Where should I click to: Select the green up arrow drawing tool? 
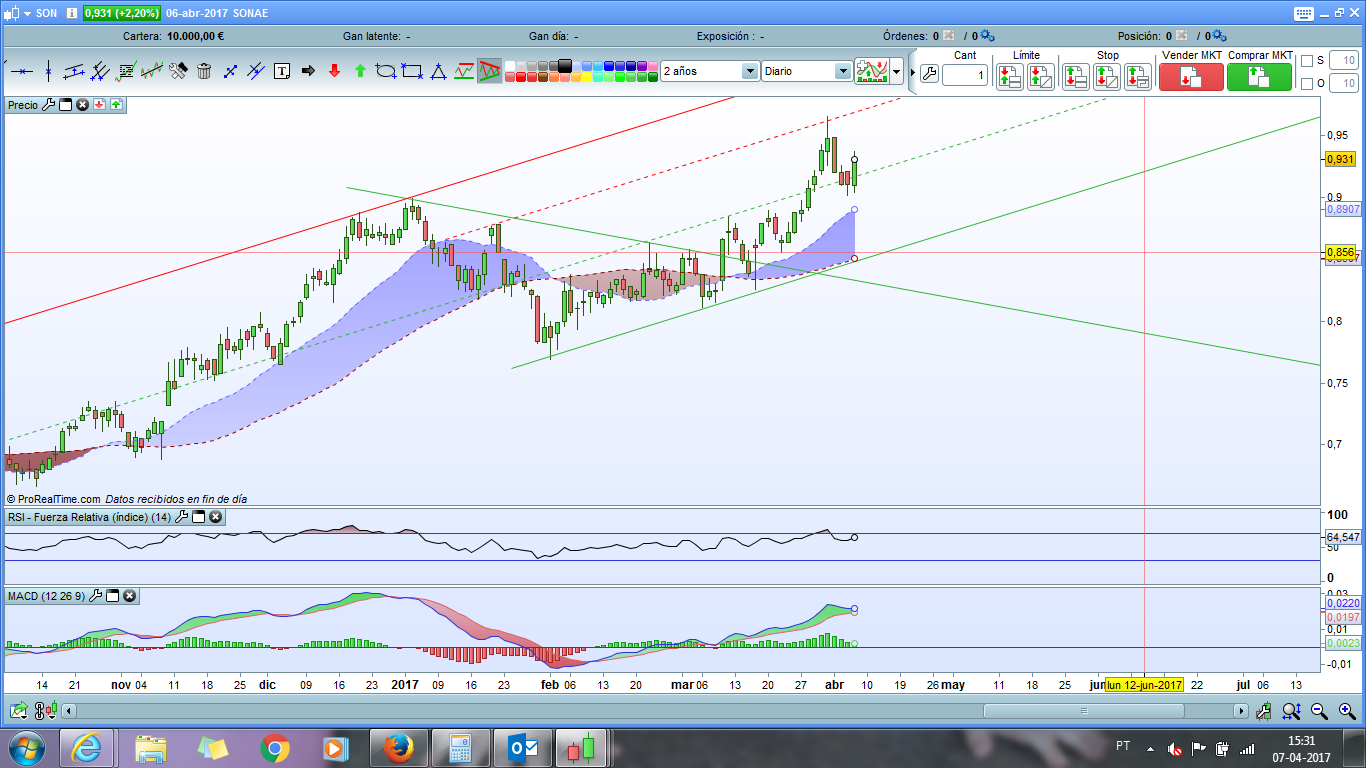click(x=360, y=71)
